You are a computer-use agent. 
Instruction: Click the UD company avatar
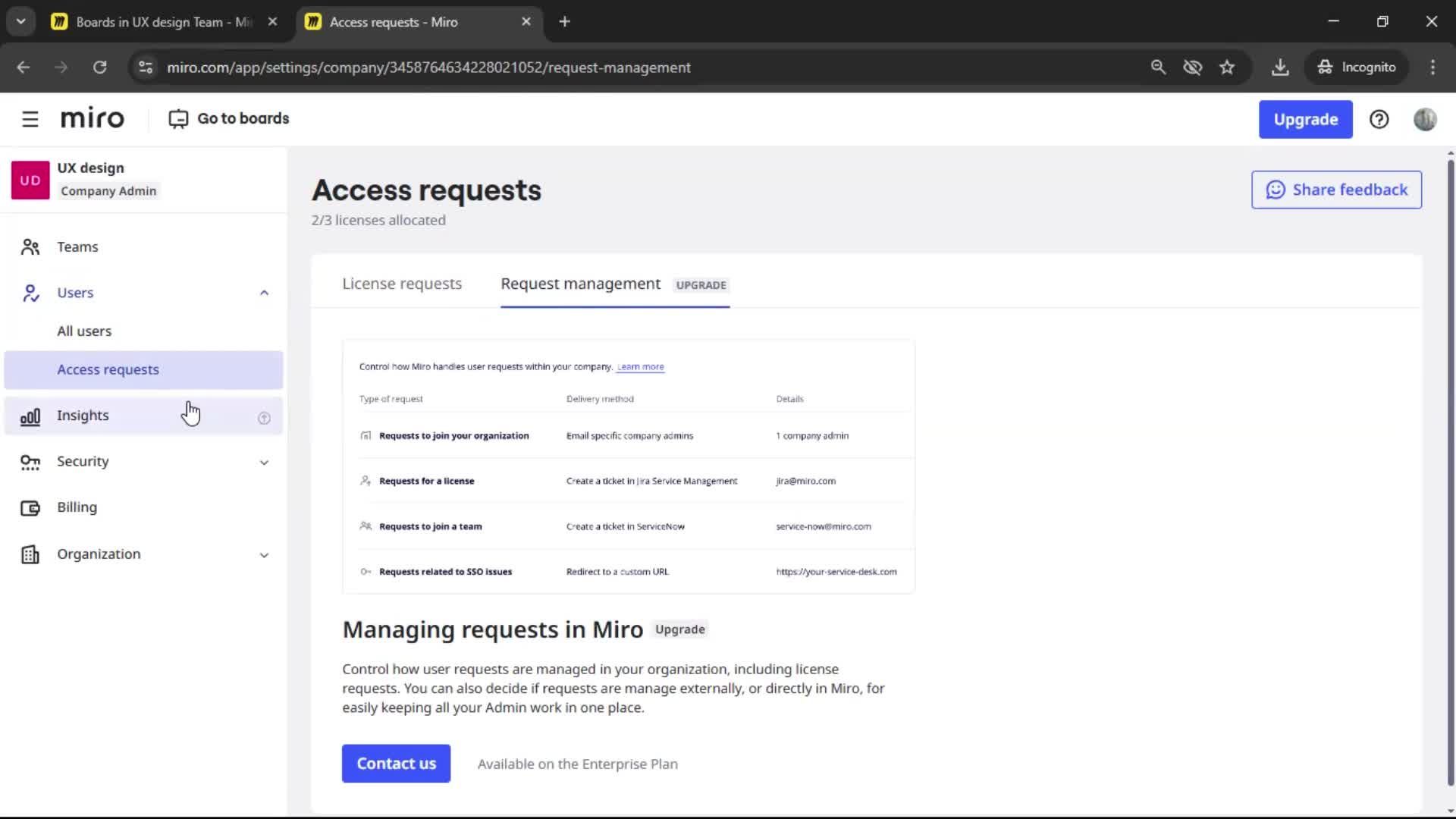pos(30,180)
